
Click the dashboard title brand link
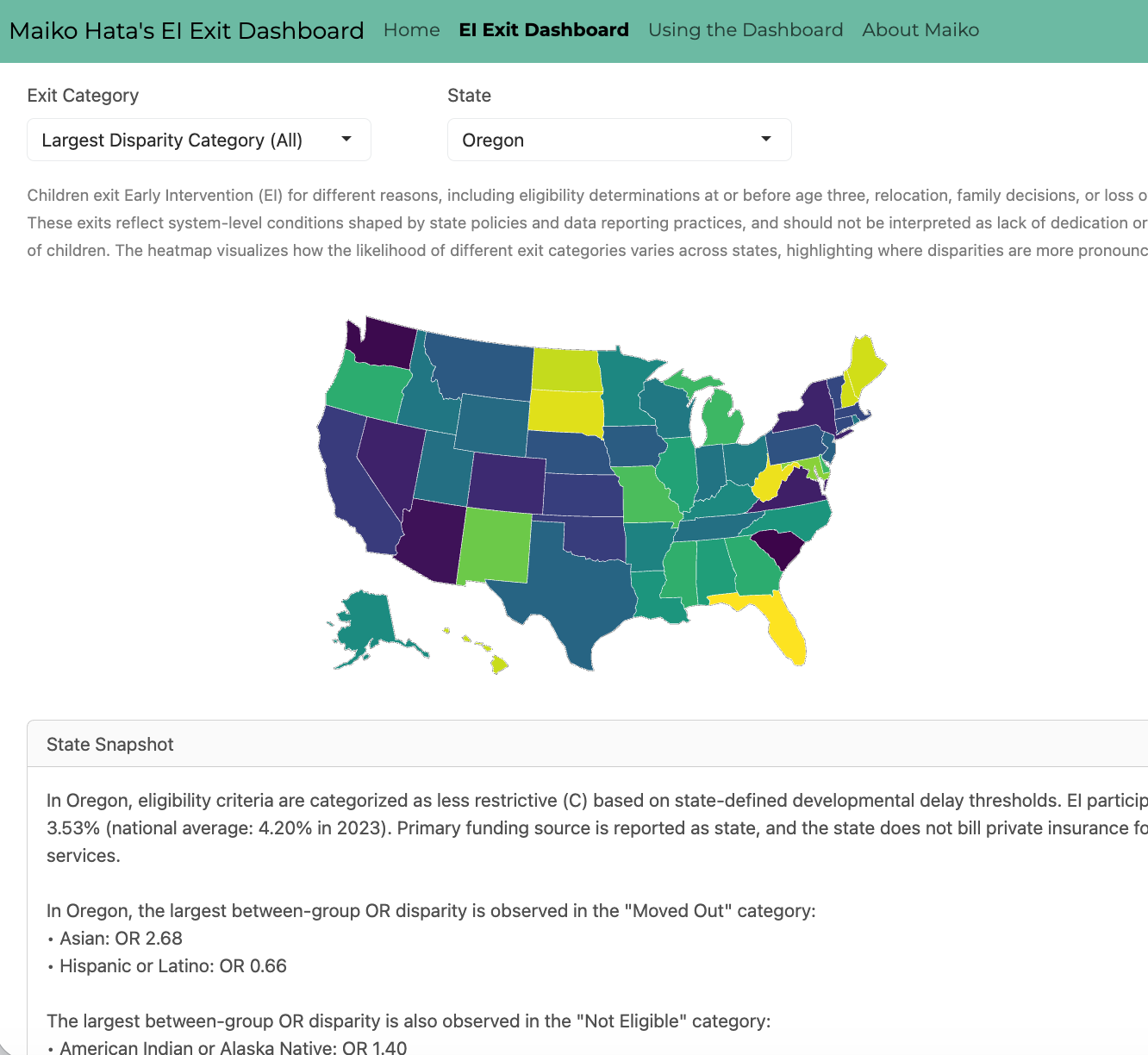(186, 31)
